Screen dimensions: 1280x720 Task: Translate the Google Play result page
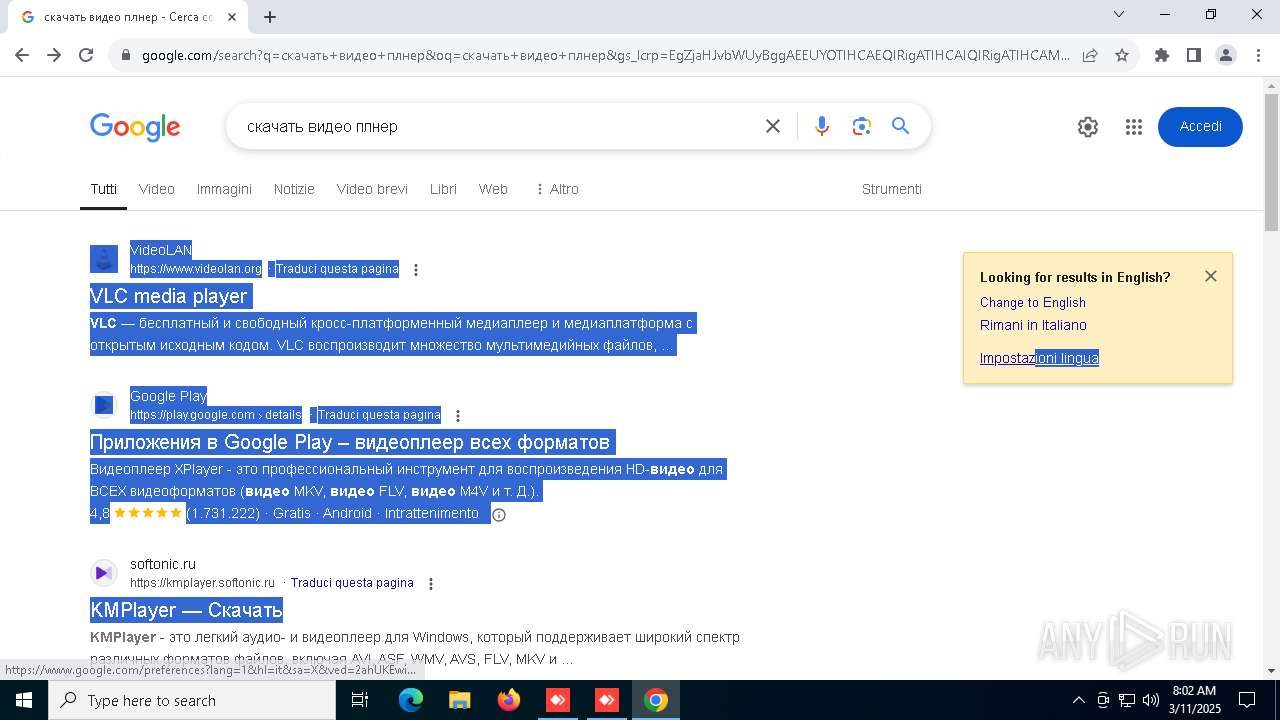pyautogui.click(x=379, y=415)
